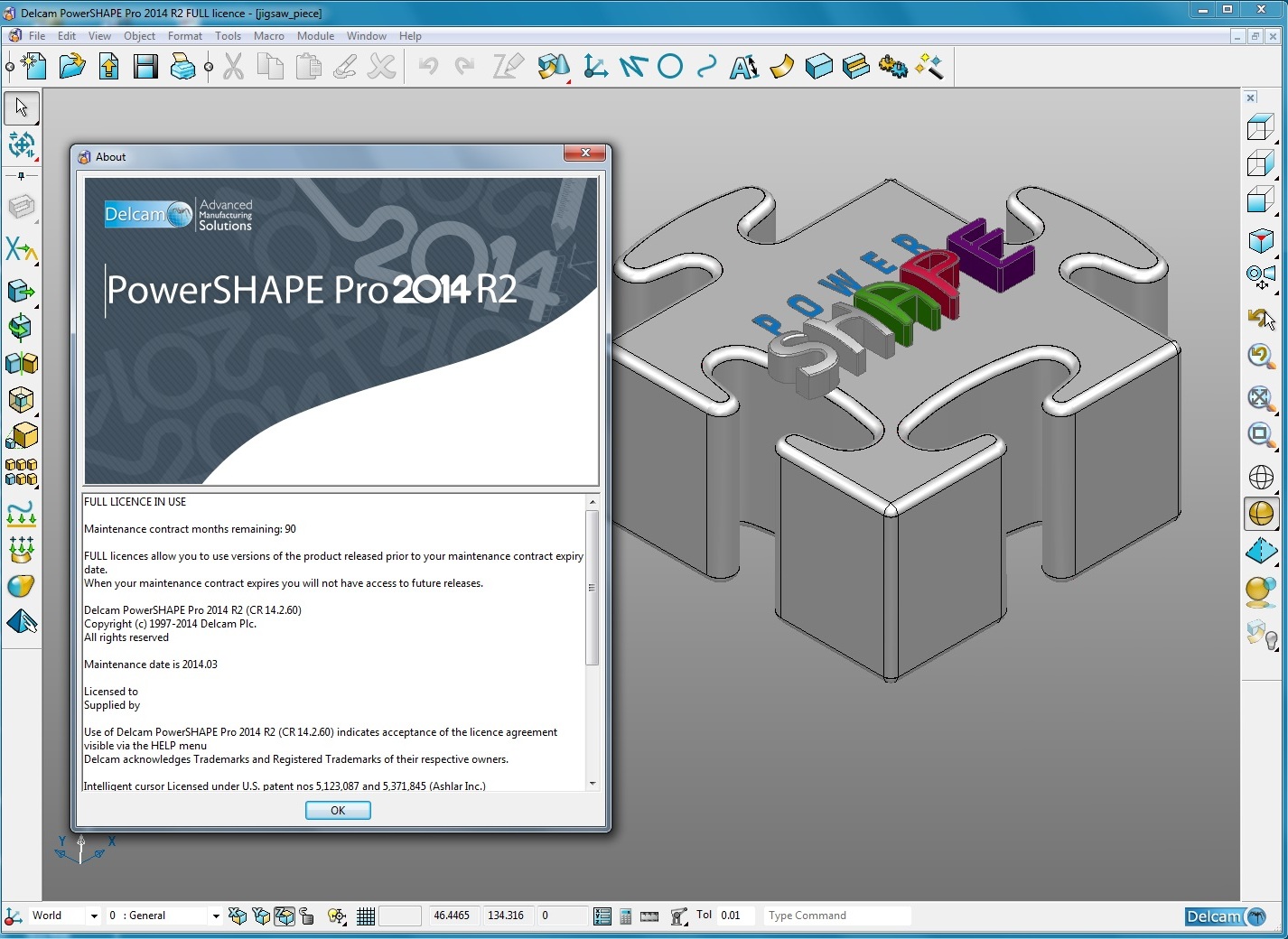Click the calculator icon in status bar
The height and width of the screenshot is (939, 1288).
(x=625, y=916)
